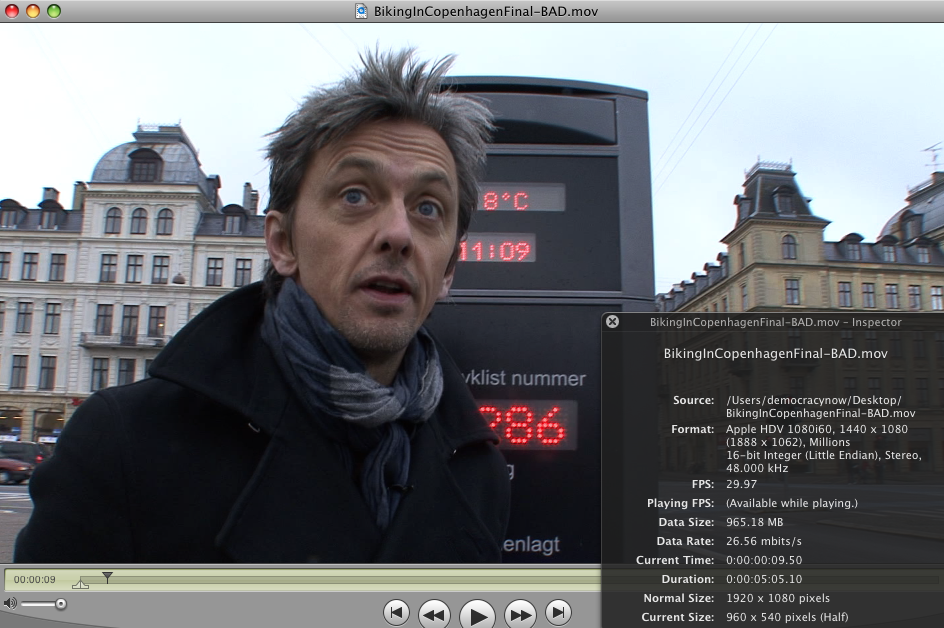Image resolution: width=944 pixels, height=628 pixels.
Task: Close the movie window with red button
Action: click(12, 11)
